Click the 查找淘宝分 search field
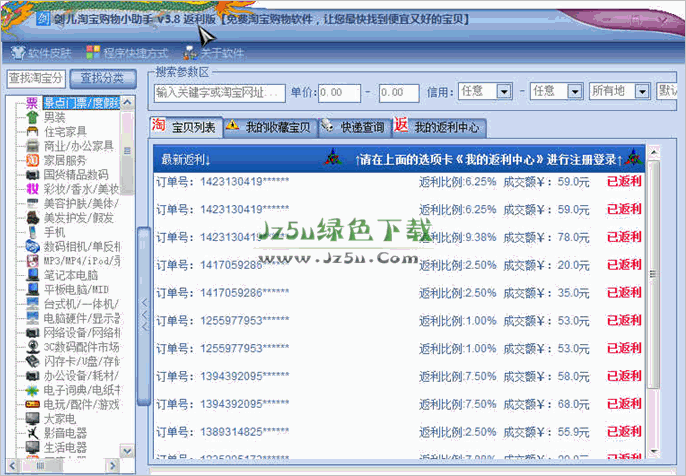Image resolution: width=686 pixels, height=476 pixels. pos(36,79)
